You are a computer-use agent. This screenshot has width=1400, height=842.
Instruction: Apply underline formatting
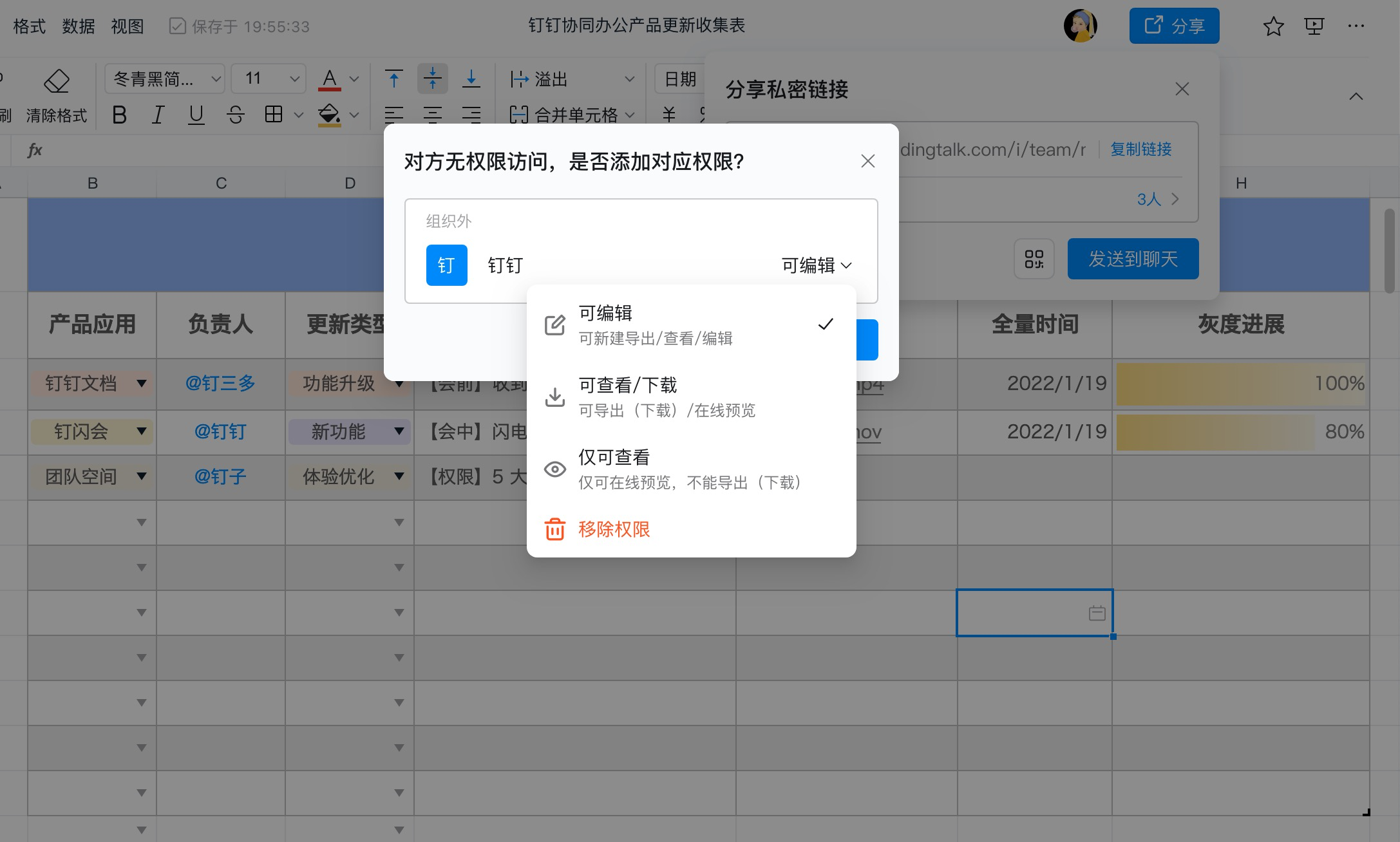point(196,115)
